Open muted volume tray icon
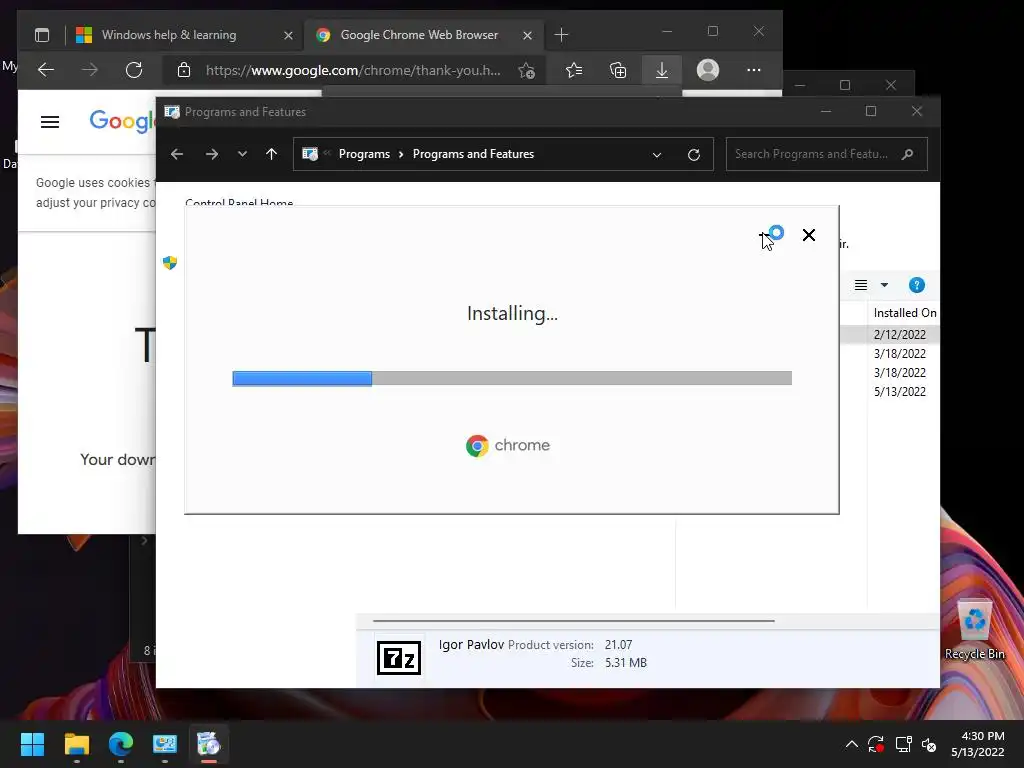Image resolution: width=1024 pixels, height=768 pixels. tap(929, 744)
